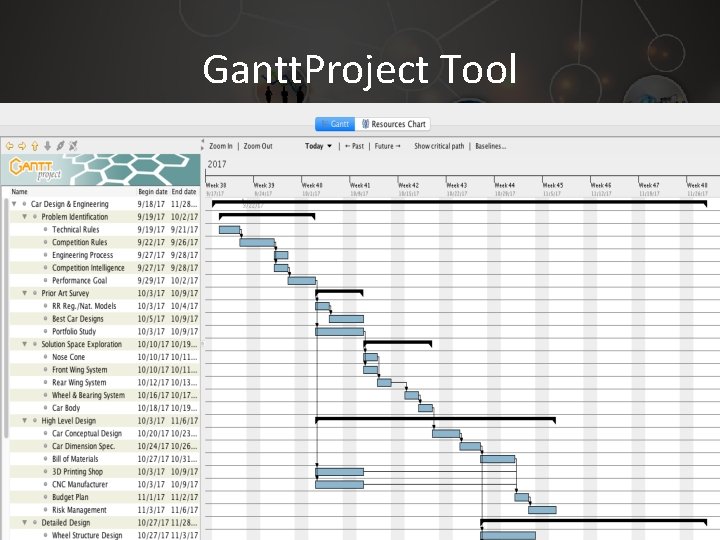Click Zoom In on the chart toolbar
This screenshot has width=720, height=540.
221,146
